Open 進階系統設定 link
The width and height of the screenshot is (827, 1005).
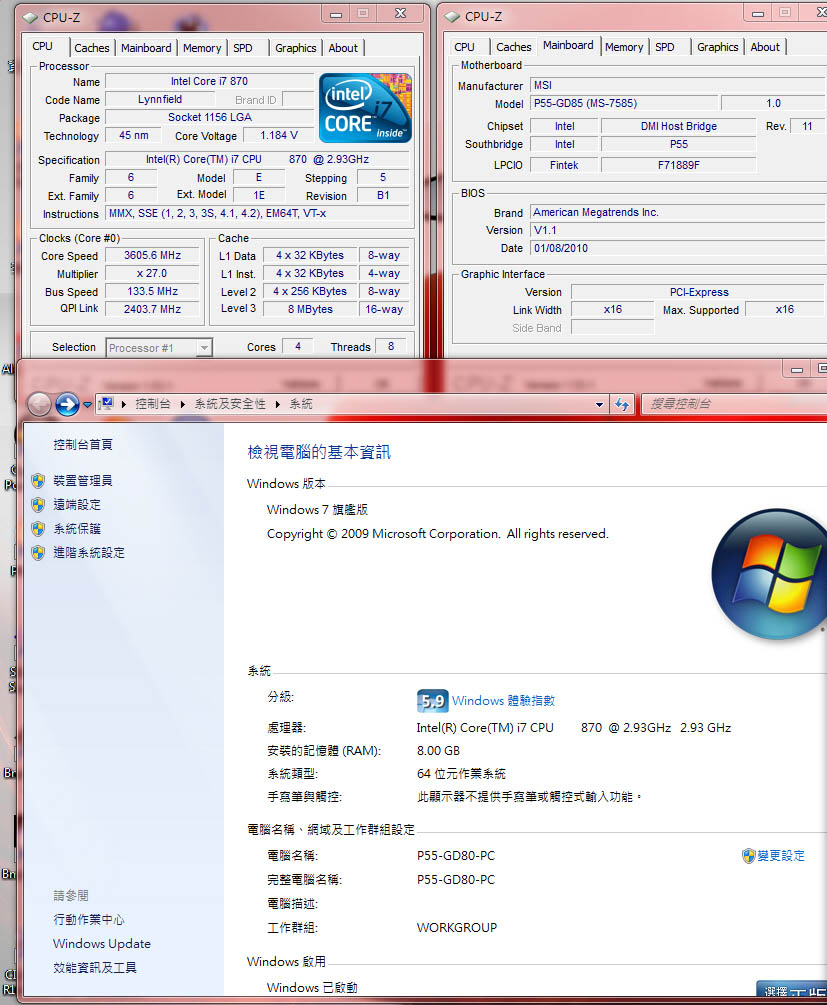tap(89, 552)
